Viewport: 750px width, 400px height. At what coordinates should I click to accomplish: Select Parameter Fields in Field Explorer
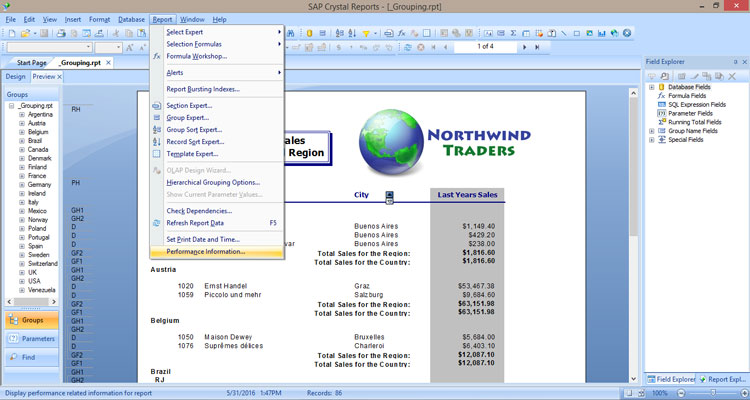click(x=690, y=113)
